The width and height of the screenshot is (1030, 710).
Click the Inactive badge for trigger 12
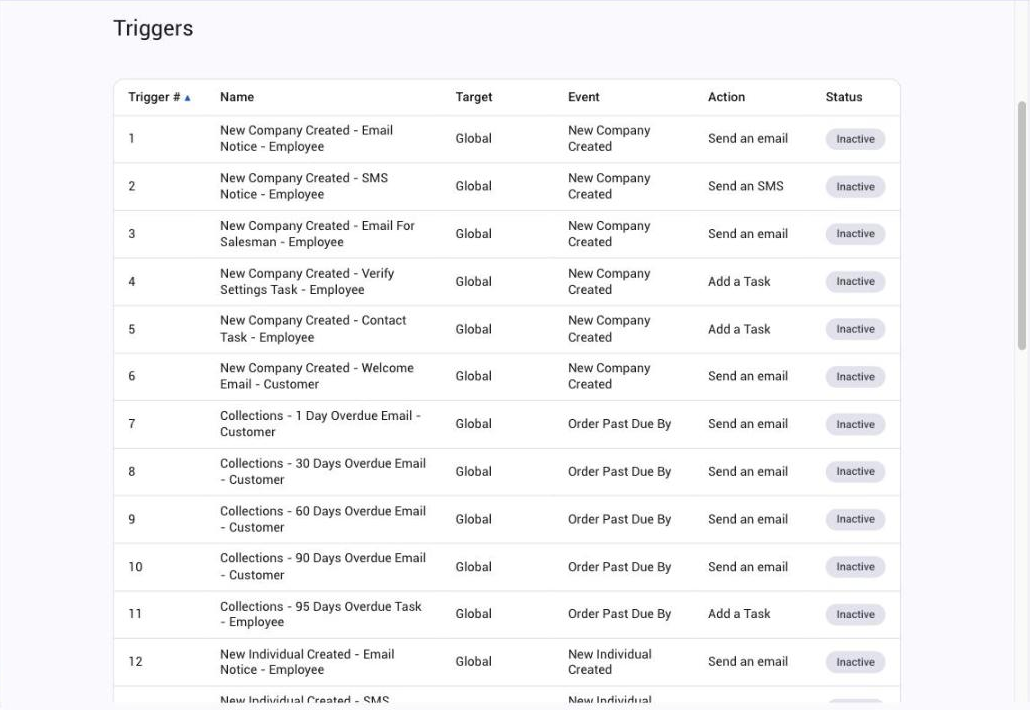(855, 662)
